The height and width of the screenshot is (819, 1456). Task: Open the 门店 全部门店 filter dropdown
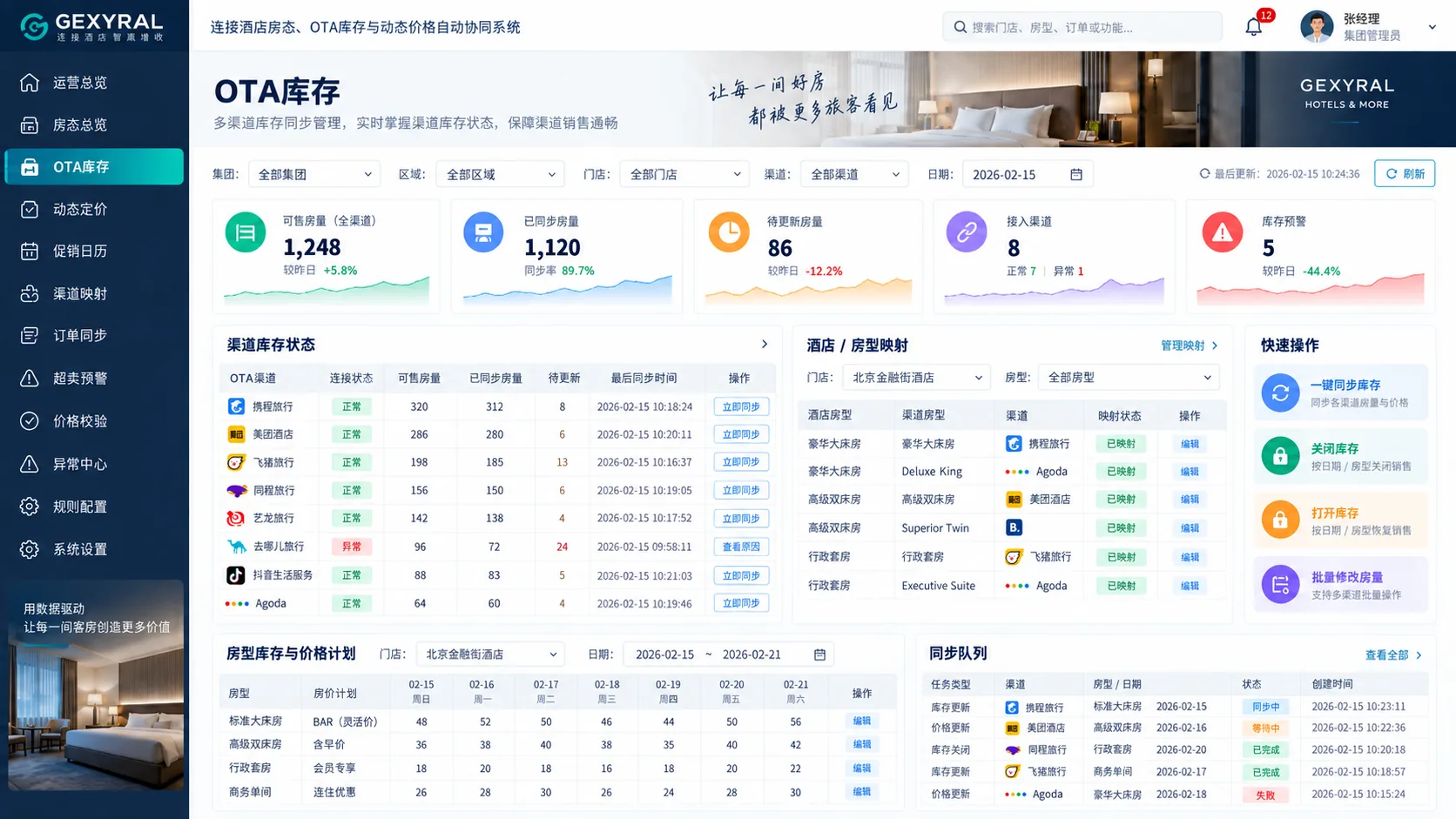[684, 174]
